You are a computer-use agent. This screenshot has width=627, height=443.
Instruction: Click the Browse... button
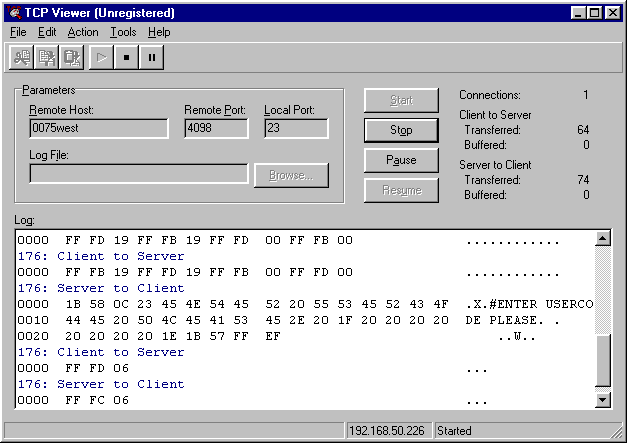click(x=291, y=175)
